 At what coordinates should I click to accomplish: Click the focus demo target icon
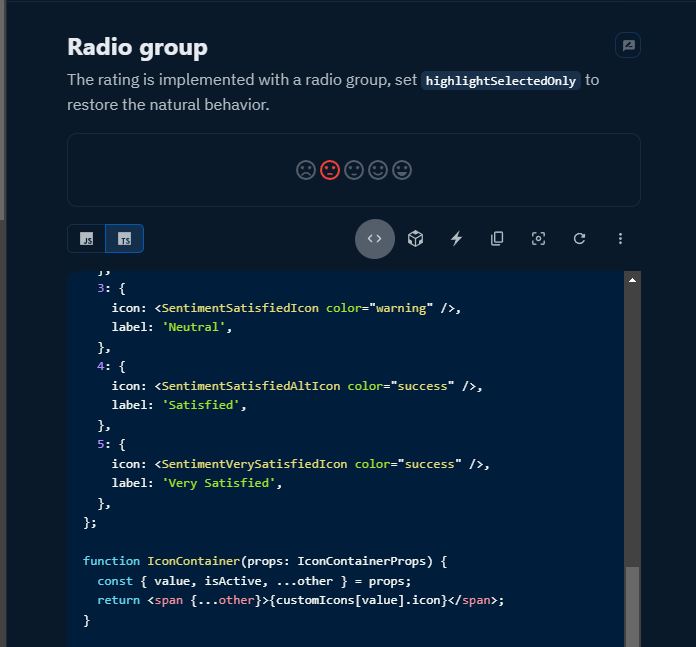pyautogui.click(x=538, y=239)
